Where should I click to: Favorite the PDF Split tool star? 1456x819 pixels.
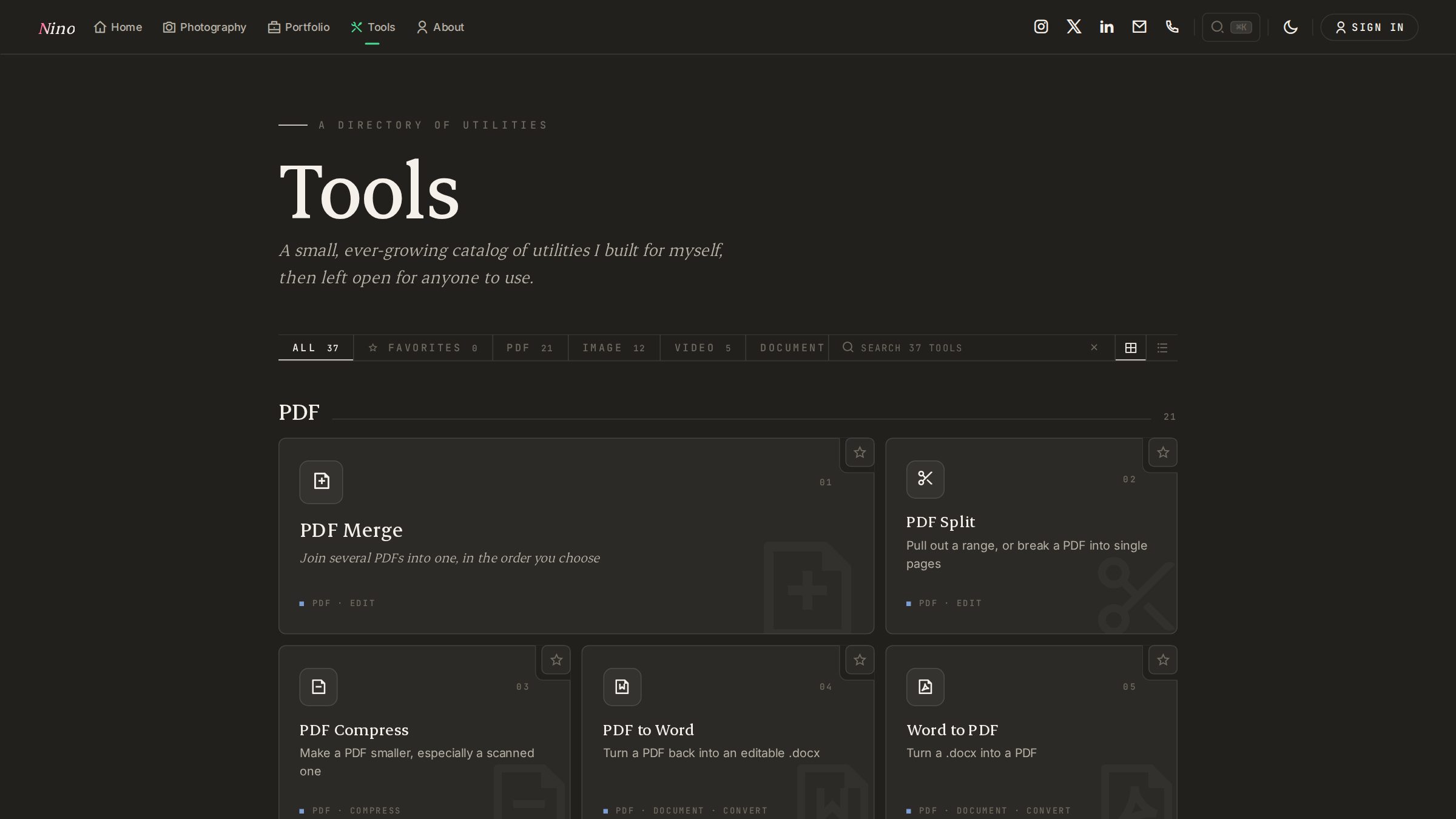[1163, 453]
